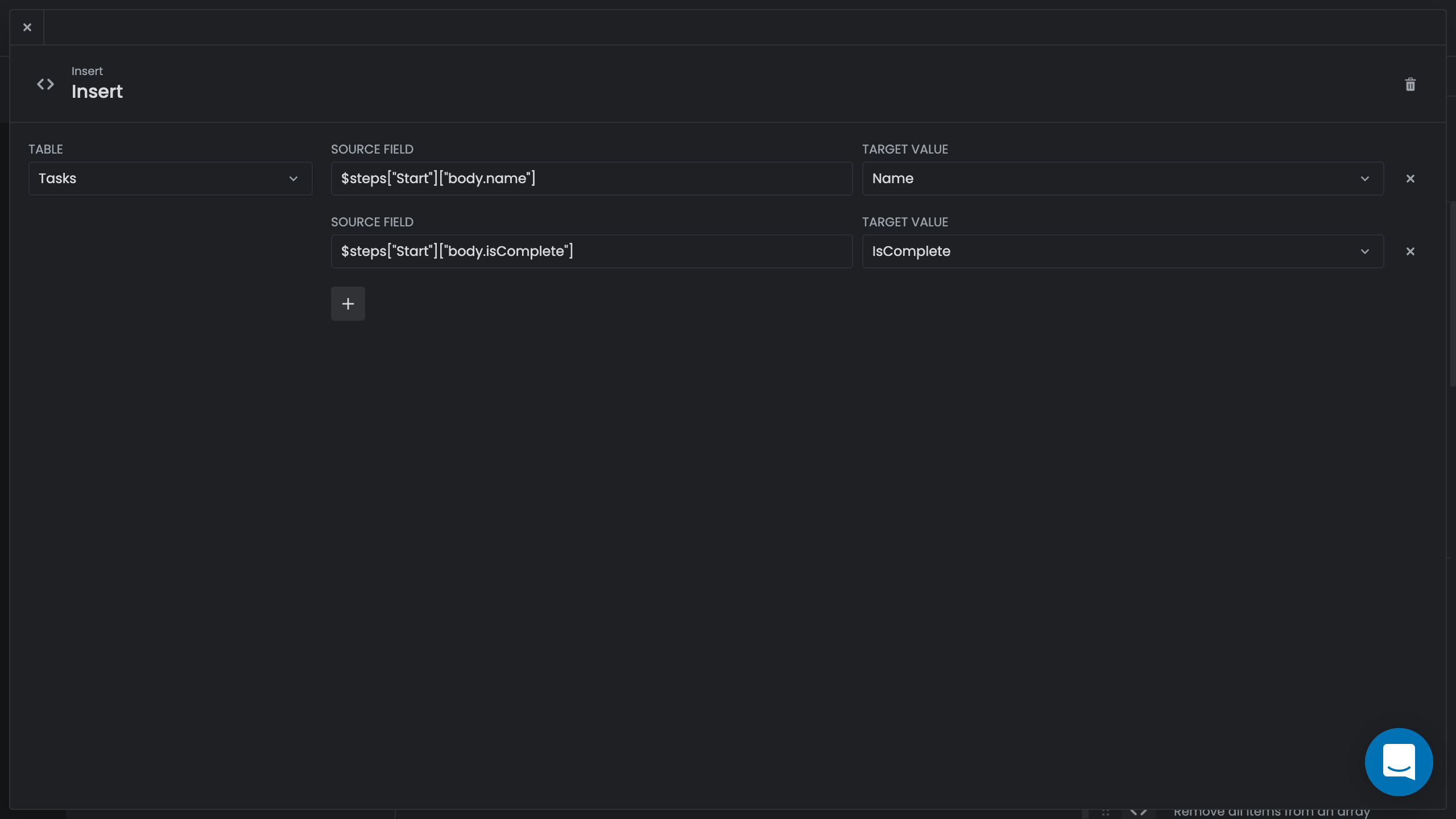Open the chat support widget
Screen dimensions: 1456x819
pos(1399,762)
